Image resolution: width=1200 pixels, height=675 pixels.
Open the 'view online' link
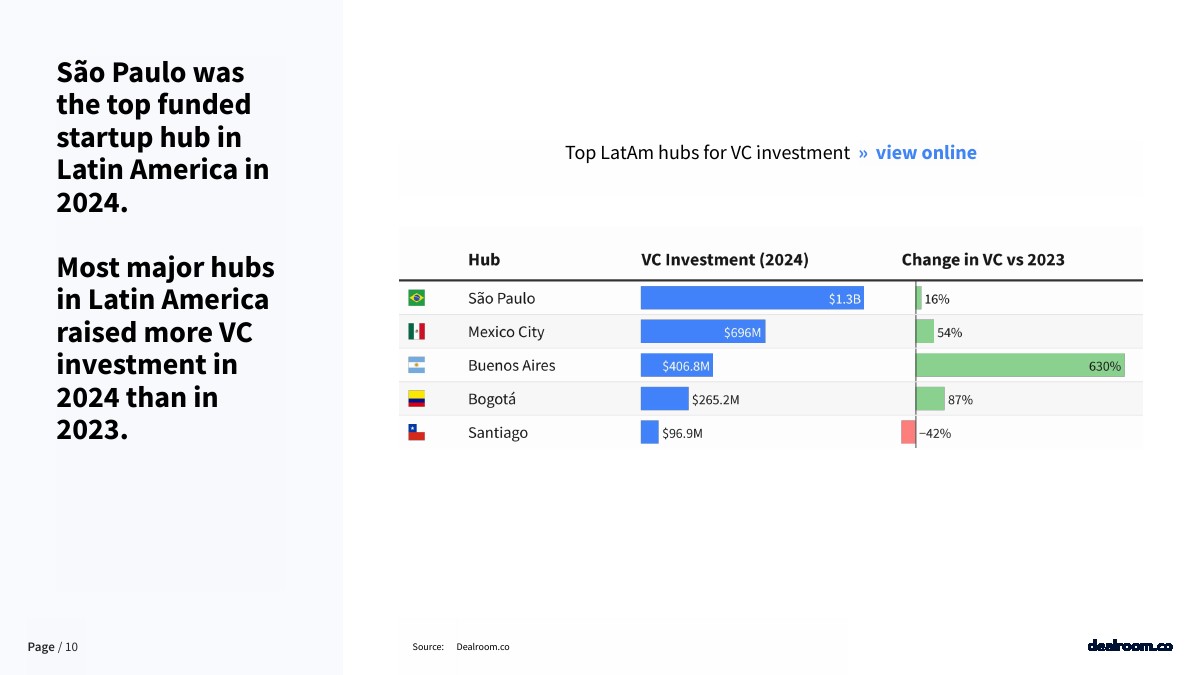(925, 153)
